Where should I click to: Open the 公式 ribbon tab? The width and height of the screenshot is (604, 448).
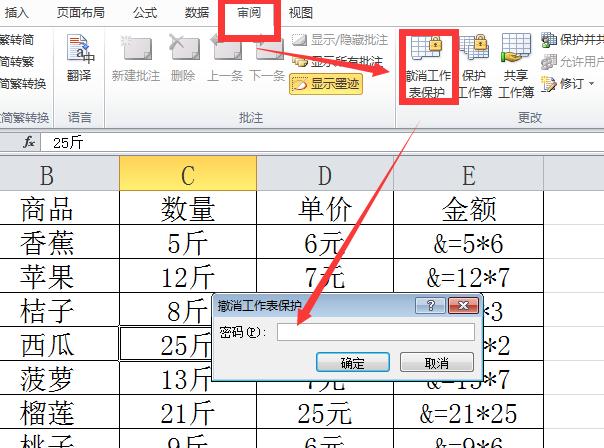(x=145, y=13)
